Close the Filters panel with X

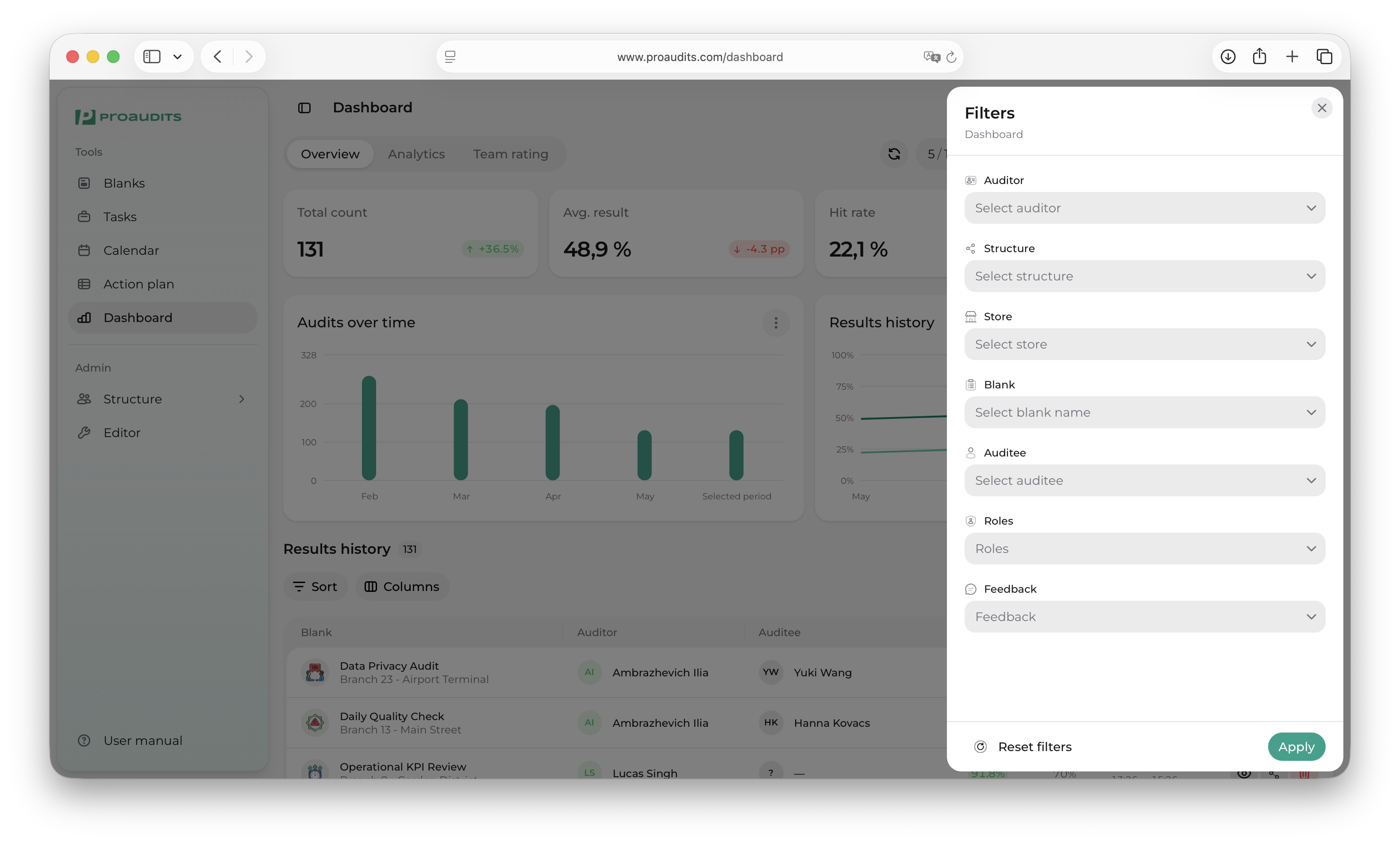coord(1321,108)
